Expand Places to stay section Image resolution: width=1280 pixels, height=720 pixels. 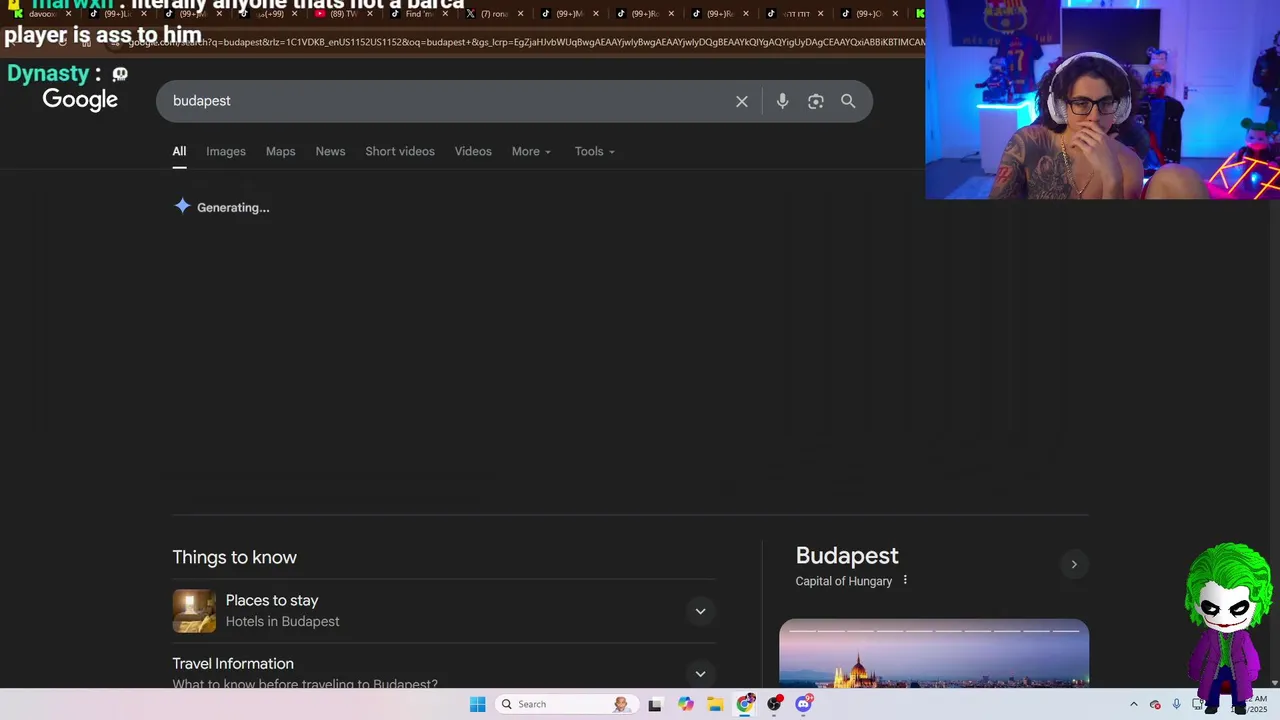(700, 611)
